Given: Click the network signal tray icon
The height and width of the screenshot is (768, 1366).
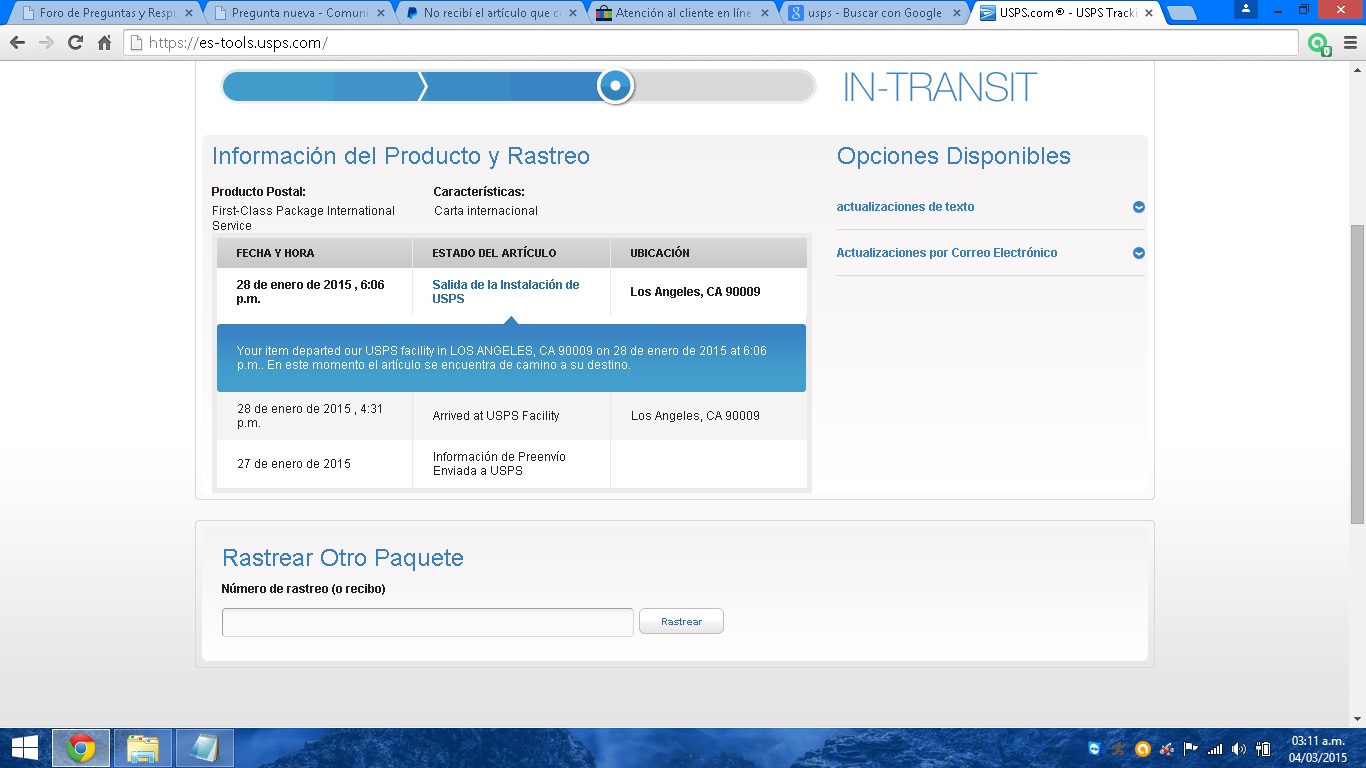Looking at the screenshot, I should tap(1215, 748).
